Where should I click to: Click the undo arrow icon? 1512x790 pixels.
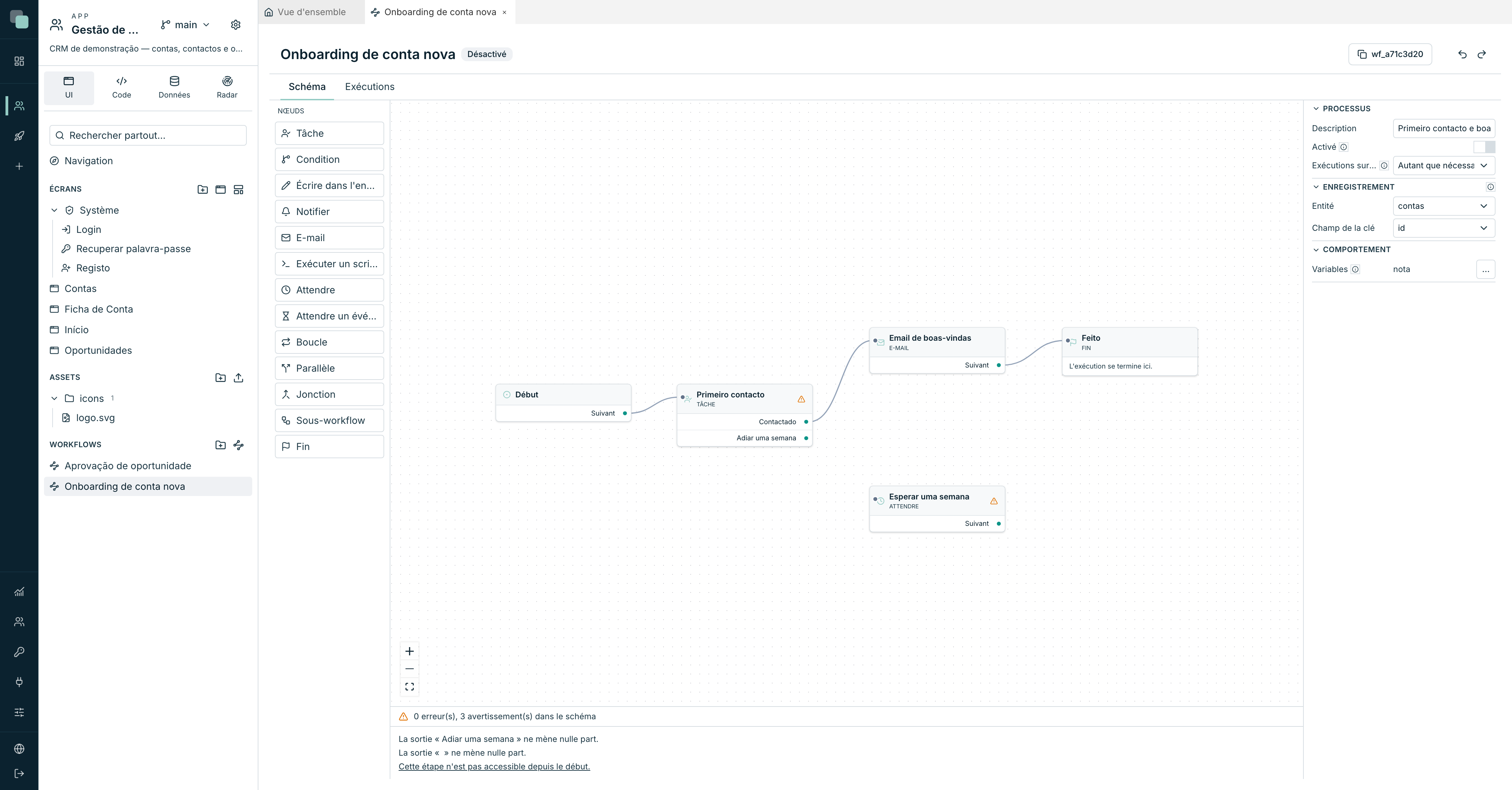(x=1462, y=55)
